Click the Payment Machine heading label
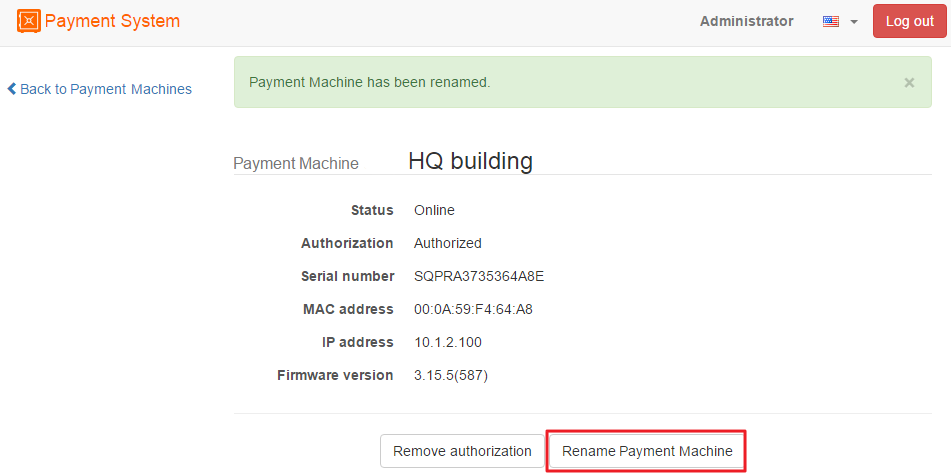The height and width of the screenshot is (475, 951). coord(296,163)
